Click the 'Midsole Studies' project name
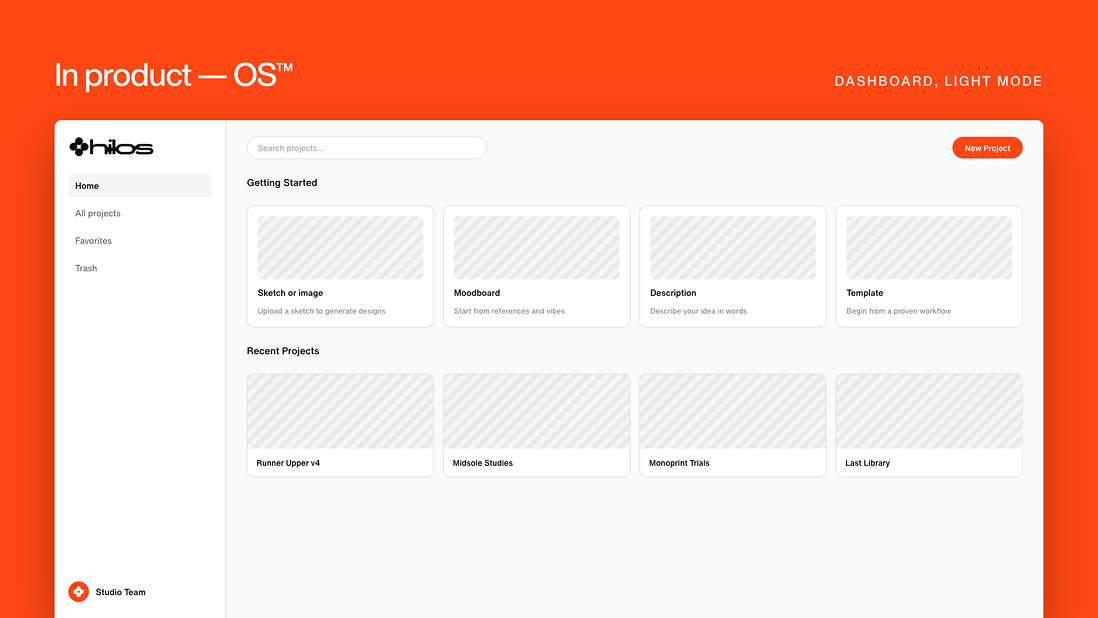 [x=482, y=463]
